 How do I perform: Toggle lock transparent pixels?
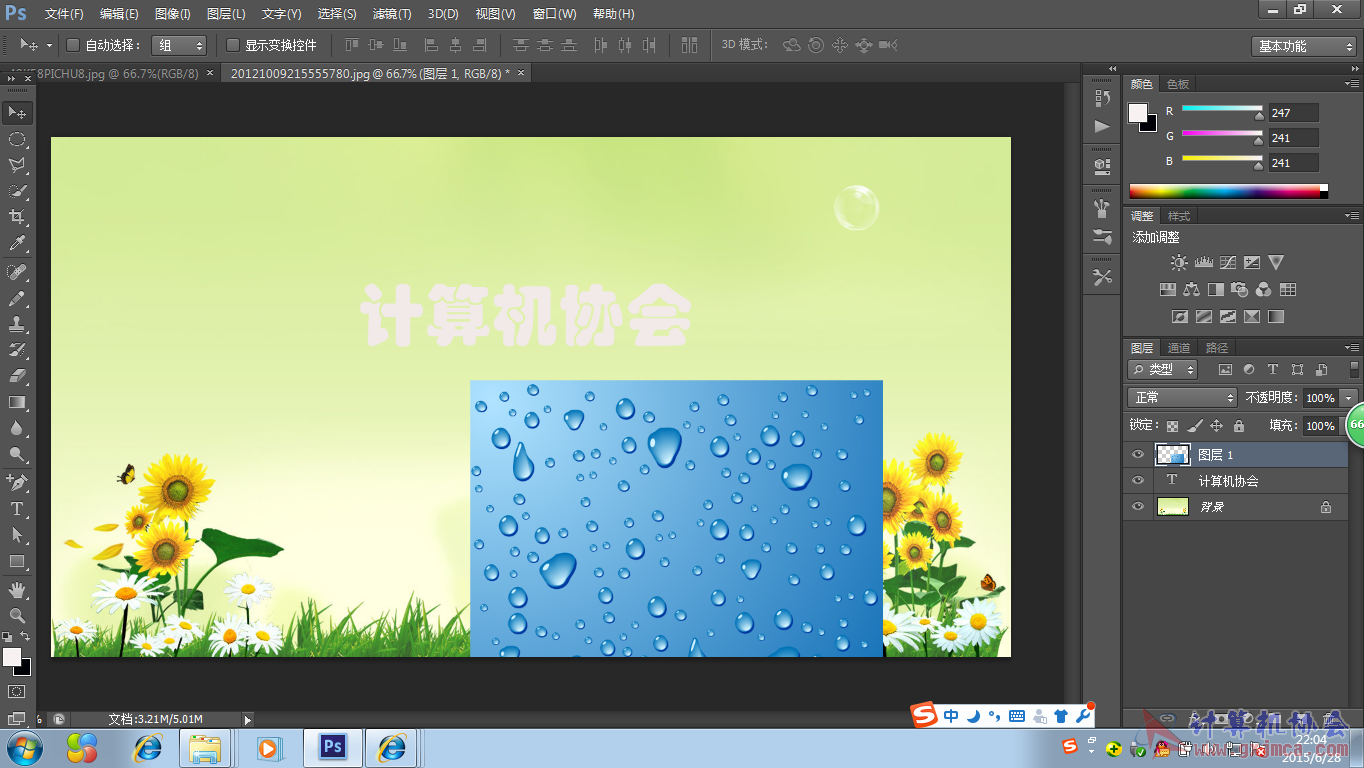[1172, 426]
